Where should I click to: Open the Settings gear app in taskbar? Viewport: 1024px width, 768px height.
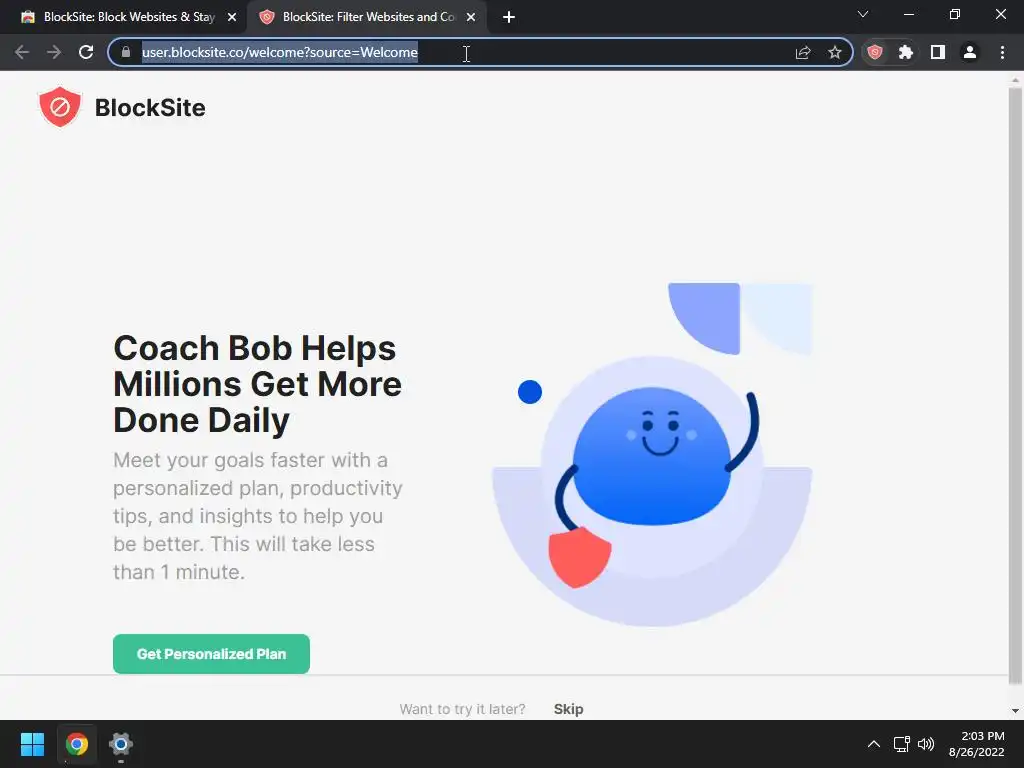(x=121, y=744)
